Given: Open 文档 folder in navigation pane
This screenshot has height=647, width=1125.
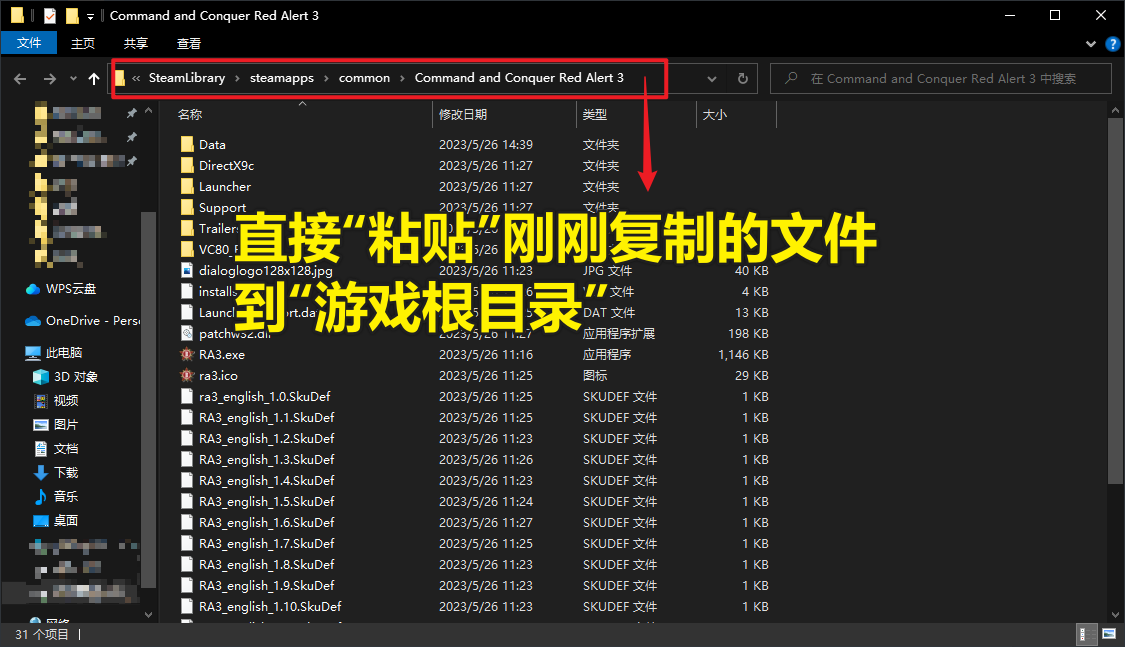Looking at the screenshot, I should click(x=65, y=448).
